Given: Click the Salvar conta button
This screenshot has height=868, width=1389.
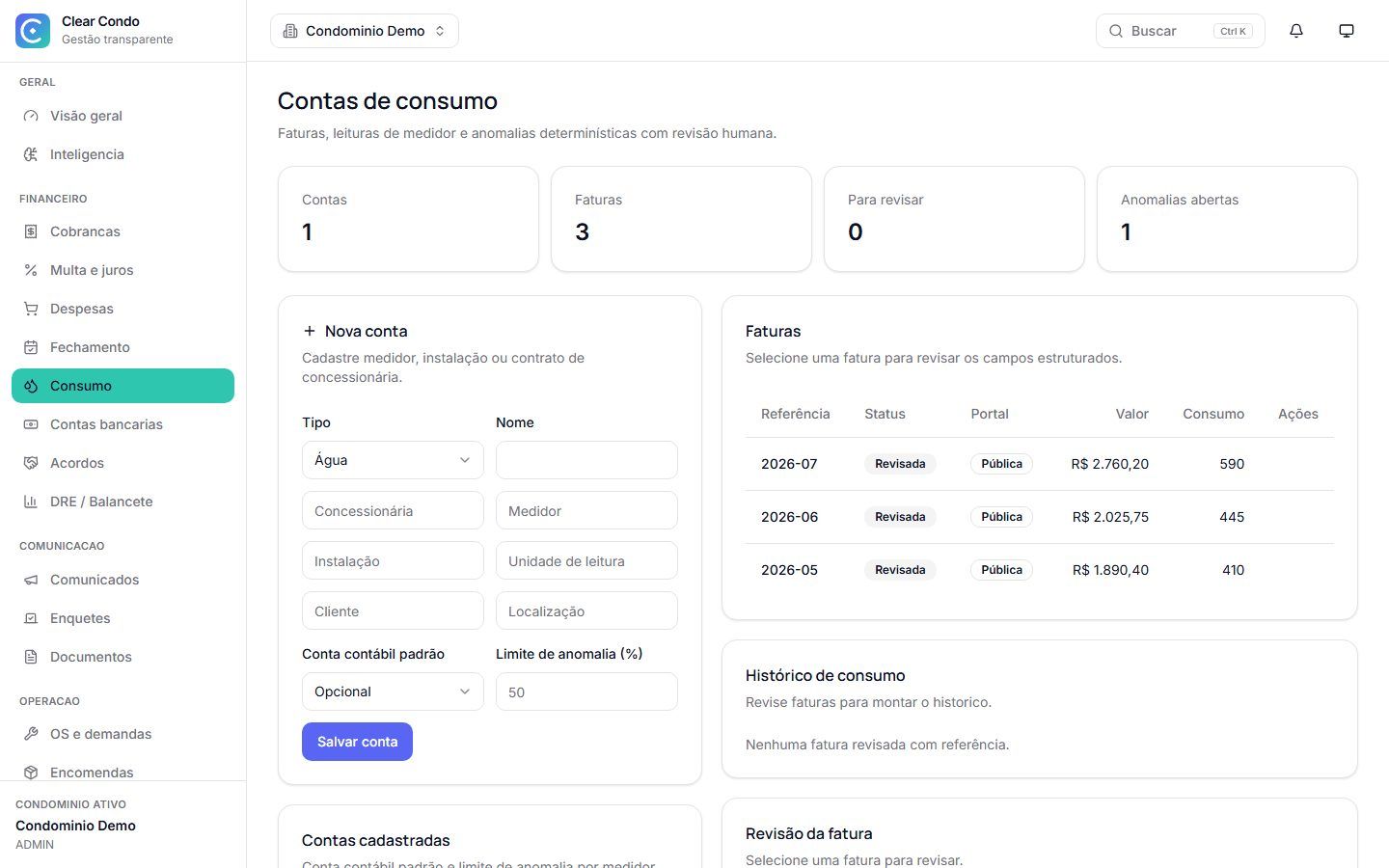Looking at the screenshot, I should pyautogui.click(x=357, y=742).
